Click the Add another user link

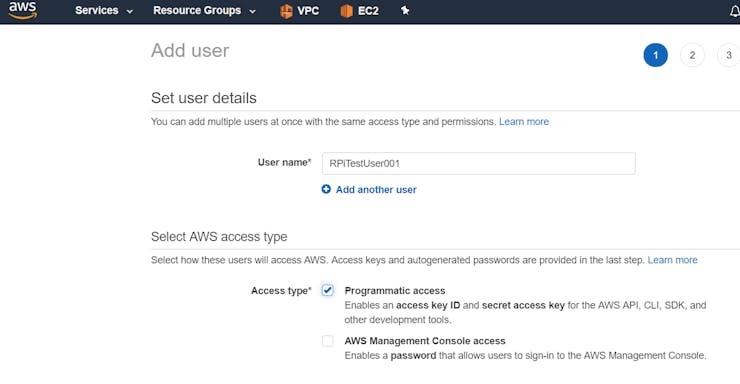tap(376, 190)
